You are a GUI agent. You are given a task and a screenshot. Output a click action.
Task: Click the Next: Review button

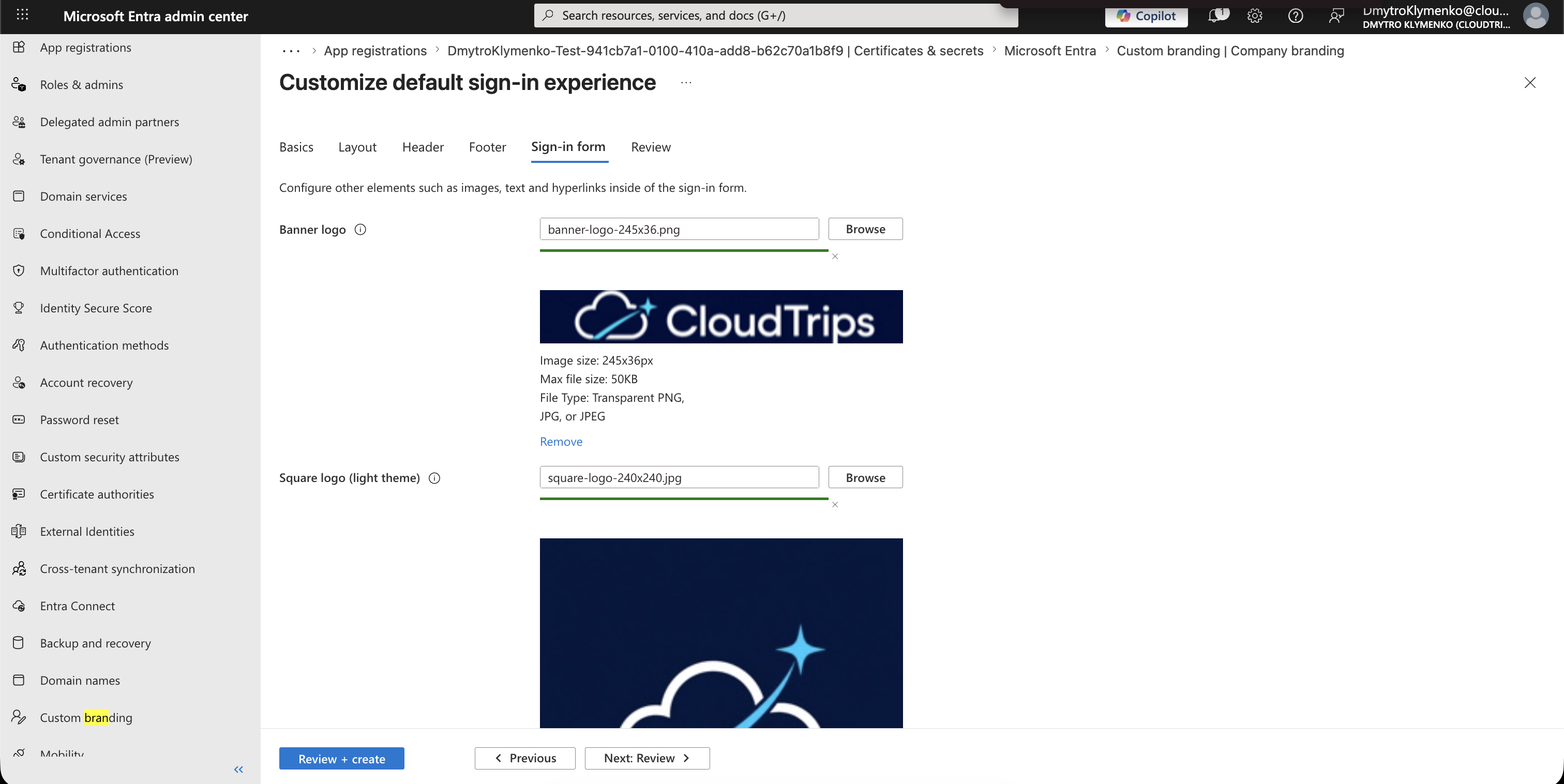pyautogui.click(x=647, y=758)
